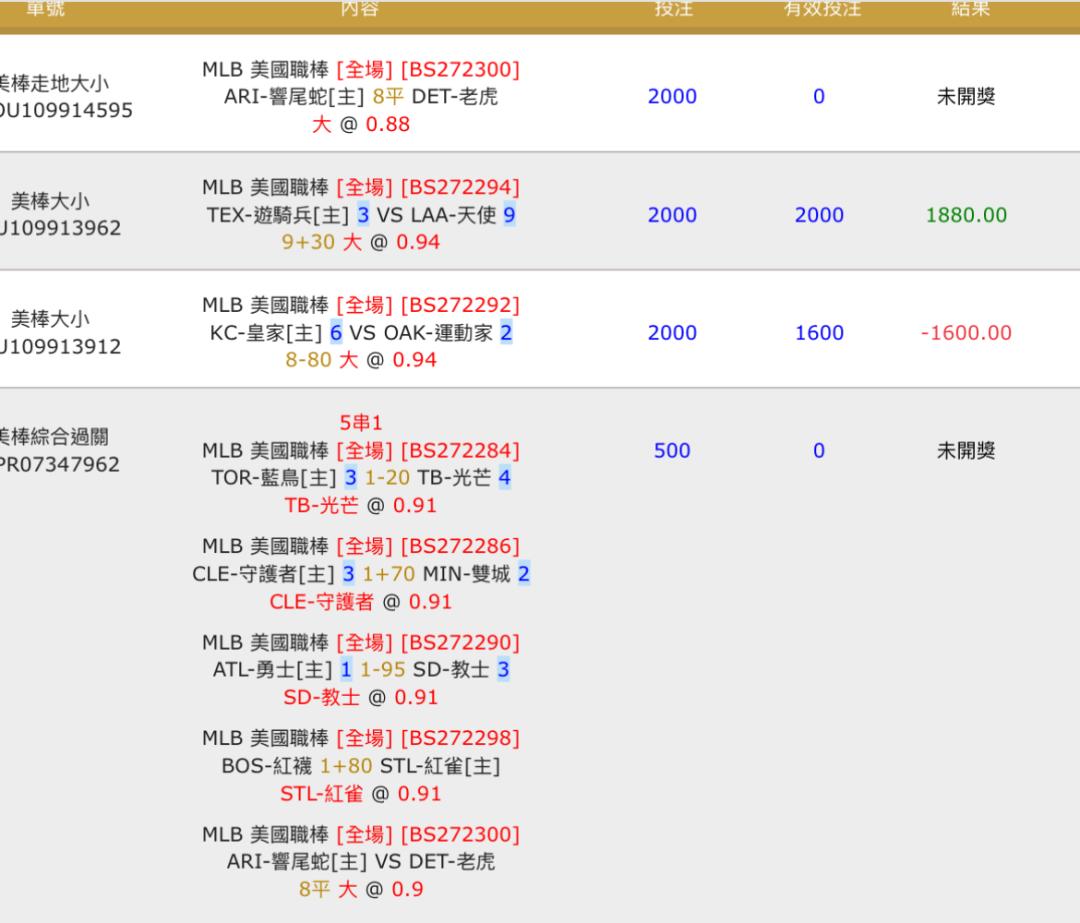Click 美棒大小 label in the KC-OAK row
Screen dimensions: 1080x923
click(x=50, y=319)
